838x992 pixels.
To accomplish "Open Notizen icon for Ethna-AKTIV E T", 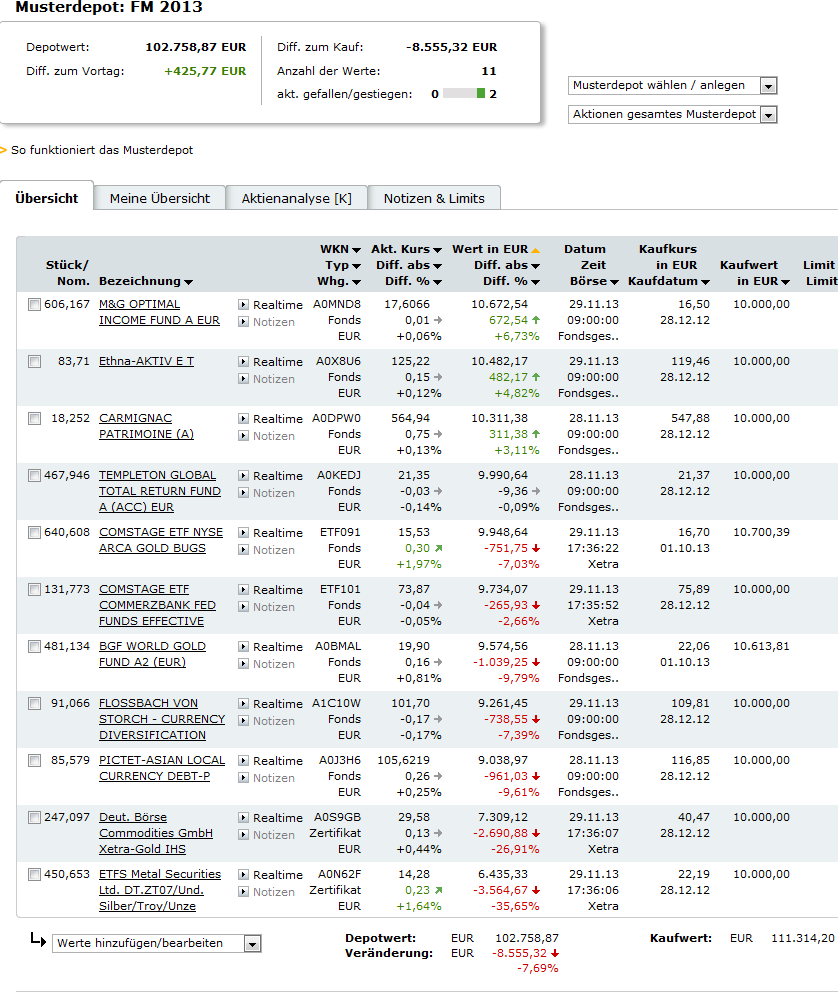I will [x=243, y=379].
